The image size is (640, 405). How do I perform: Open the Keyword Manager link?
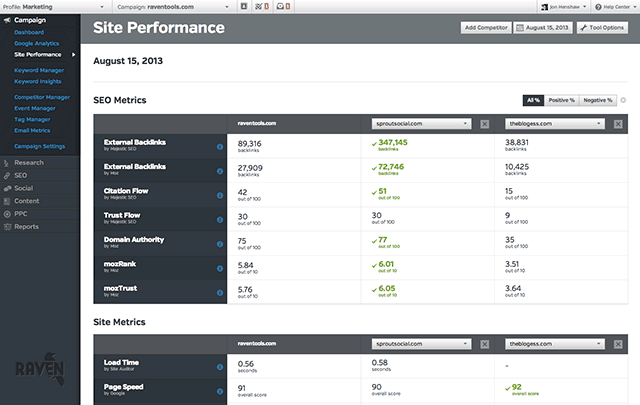(39, 70)
